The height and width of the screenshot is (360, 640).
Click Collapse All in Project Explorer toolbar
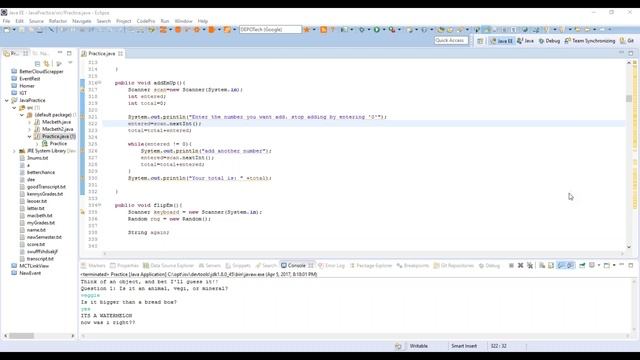[x=37, y=64]
